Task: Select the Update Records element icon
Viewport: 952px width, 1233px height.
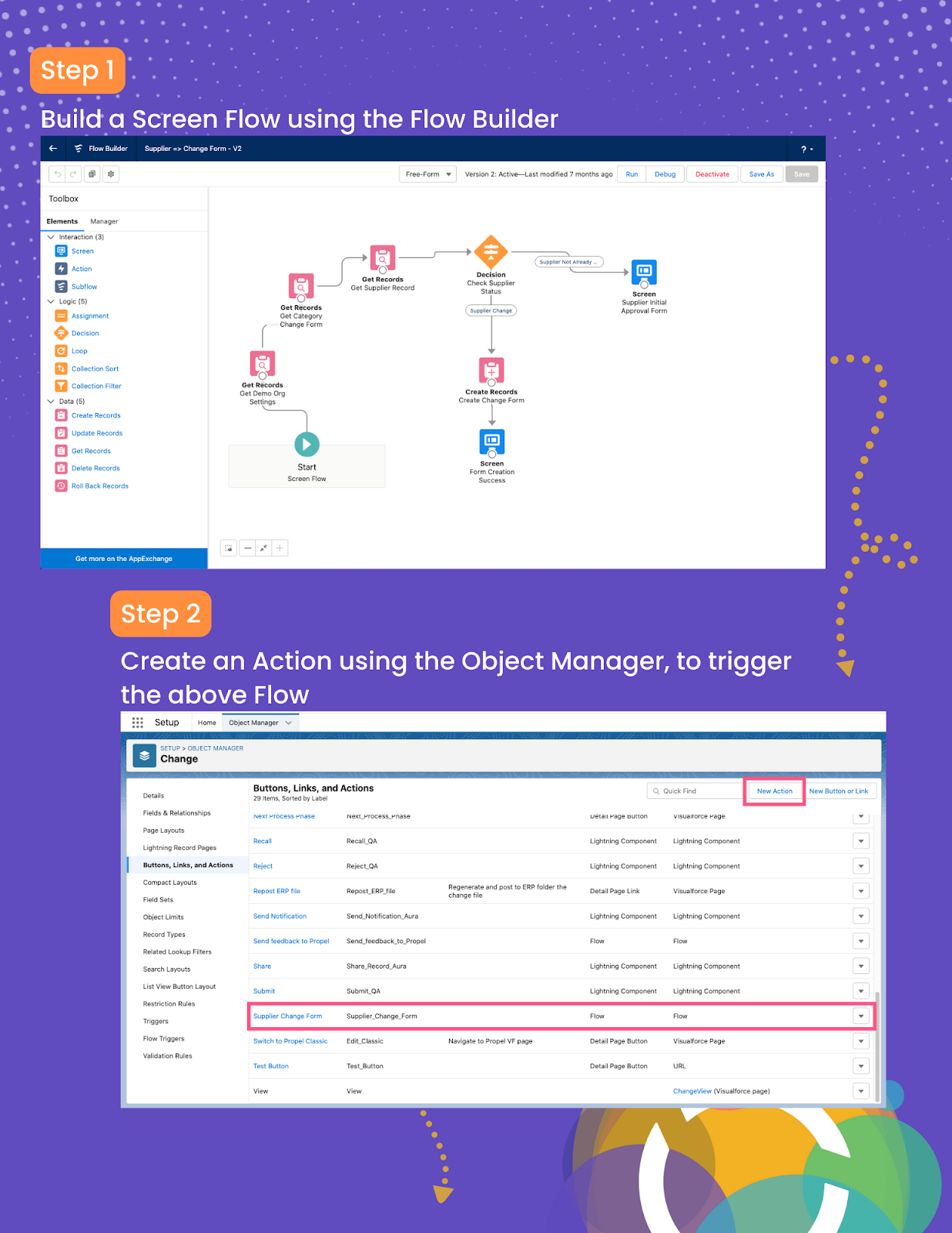Action: point(62,433)
